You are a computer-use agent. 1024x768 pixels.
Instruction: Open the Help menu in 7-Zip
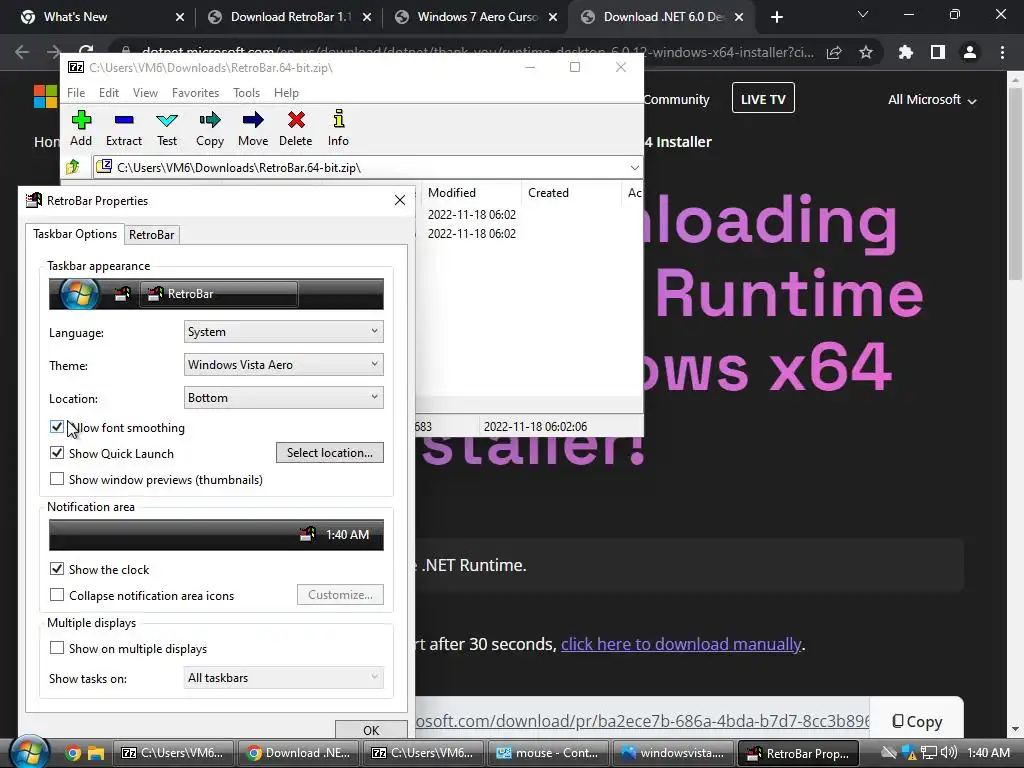pos(286,93)
